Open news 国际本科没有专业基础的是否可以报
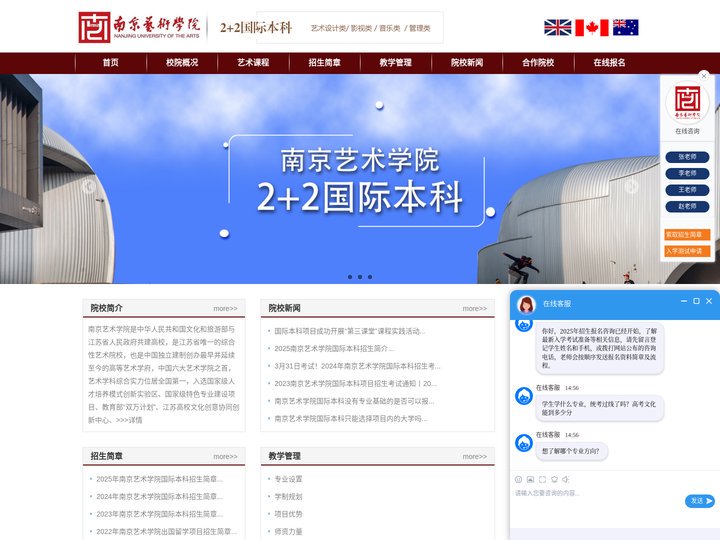720x540 pixels. (x=354, y=401)
